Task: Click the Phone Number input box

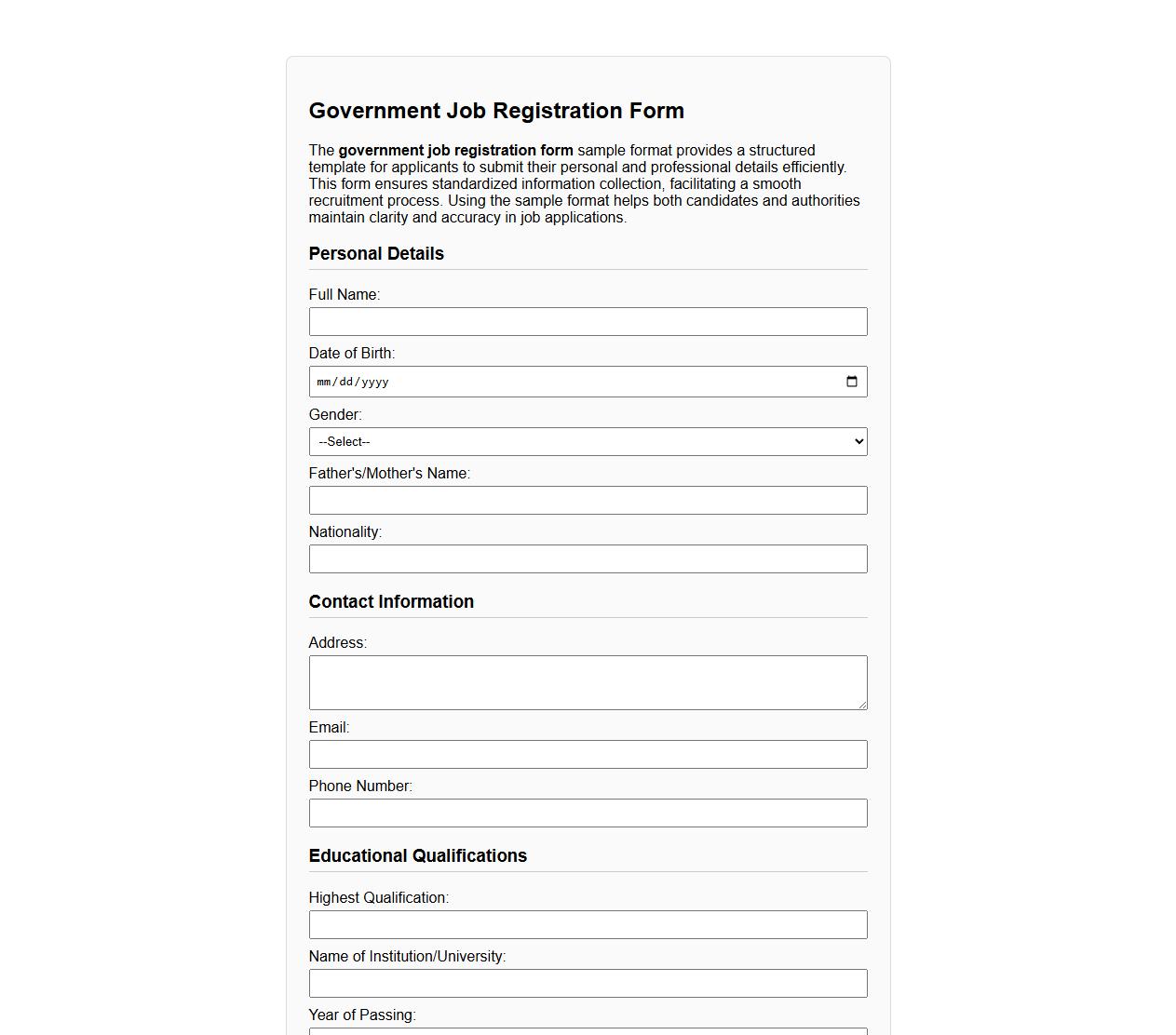Action: point(588,813)
